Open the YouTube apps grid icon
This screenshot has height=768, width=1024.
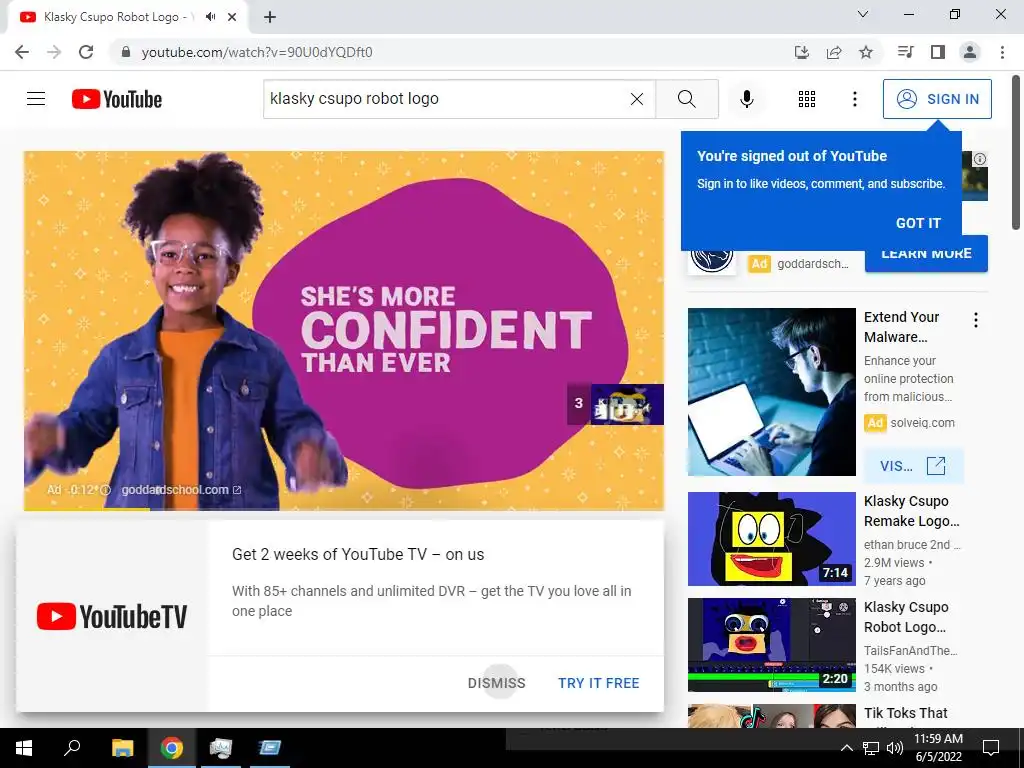coord(807,99)
